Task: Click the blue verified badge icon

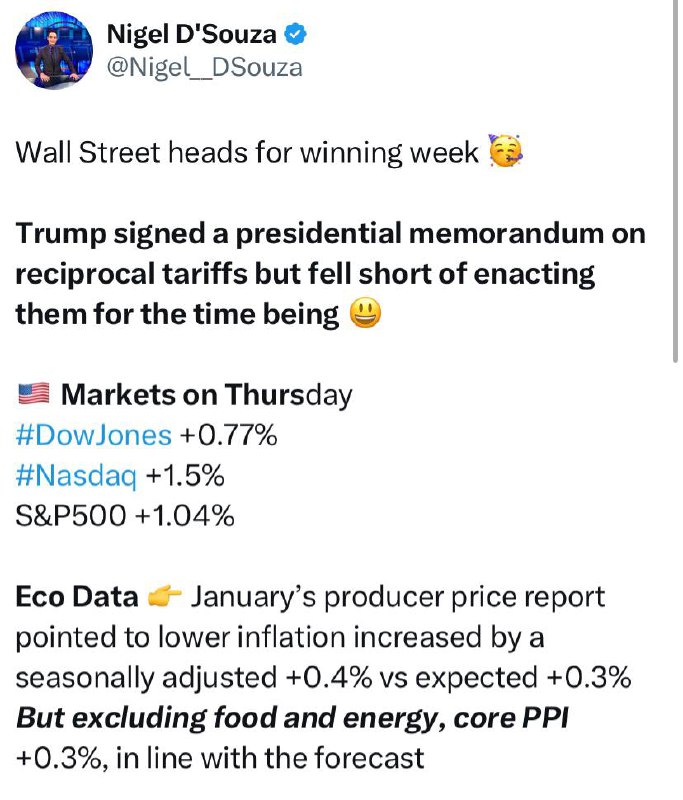Action: click(x=295, y=35)
